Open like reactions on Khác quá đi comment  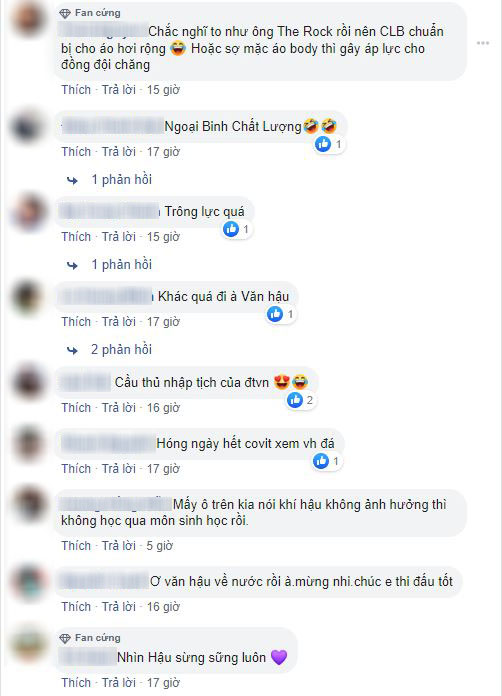click(281, 314)
